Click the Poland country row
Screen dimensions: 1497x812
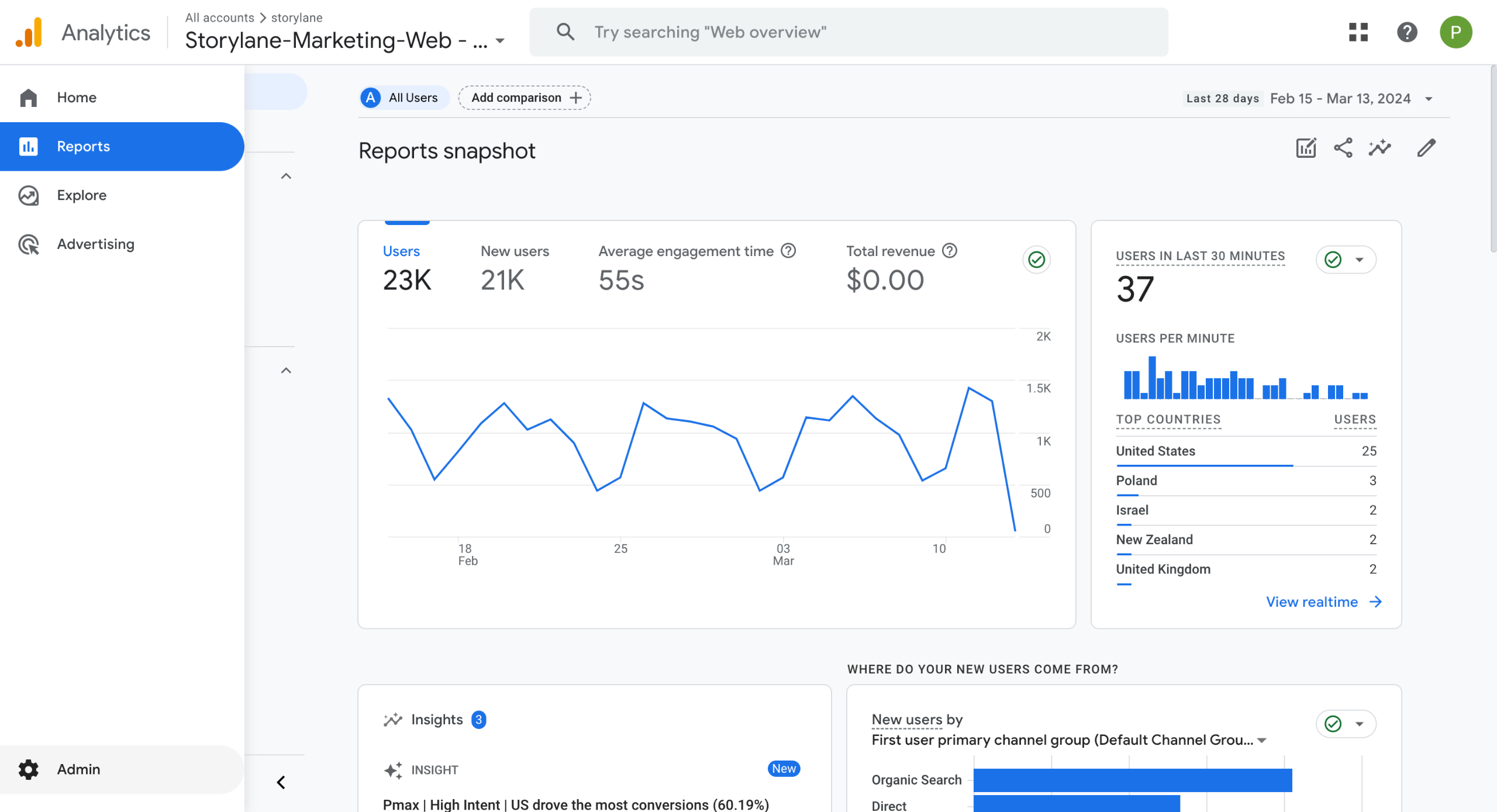click(x=1246, y=481)
